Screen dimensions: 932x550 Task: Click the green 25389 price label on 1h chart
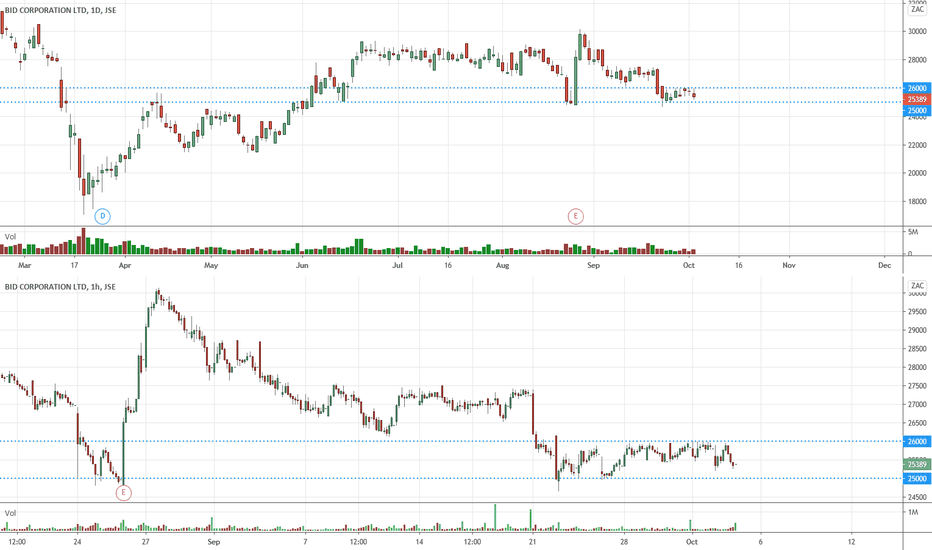pyautogui.click(x=917, y=464)
